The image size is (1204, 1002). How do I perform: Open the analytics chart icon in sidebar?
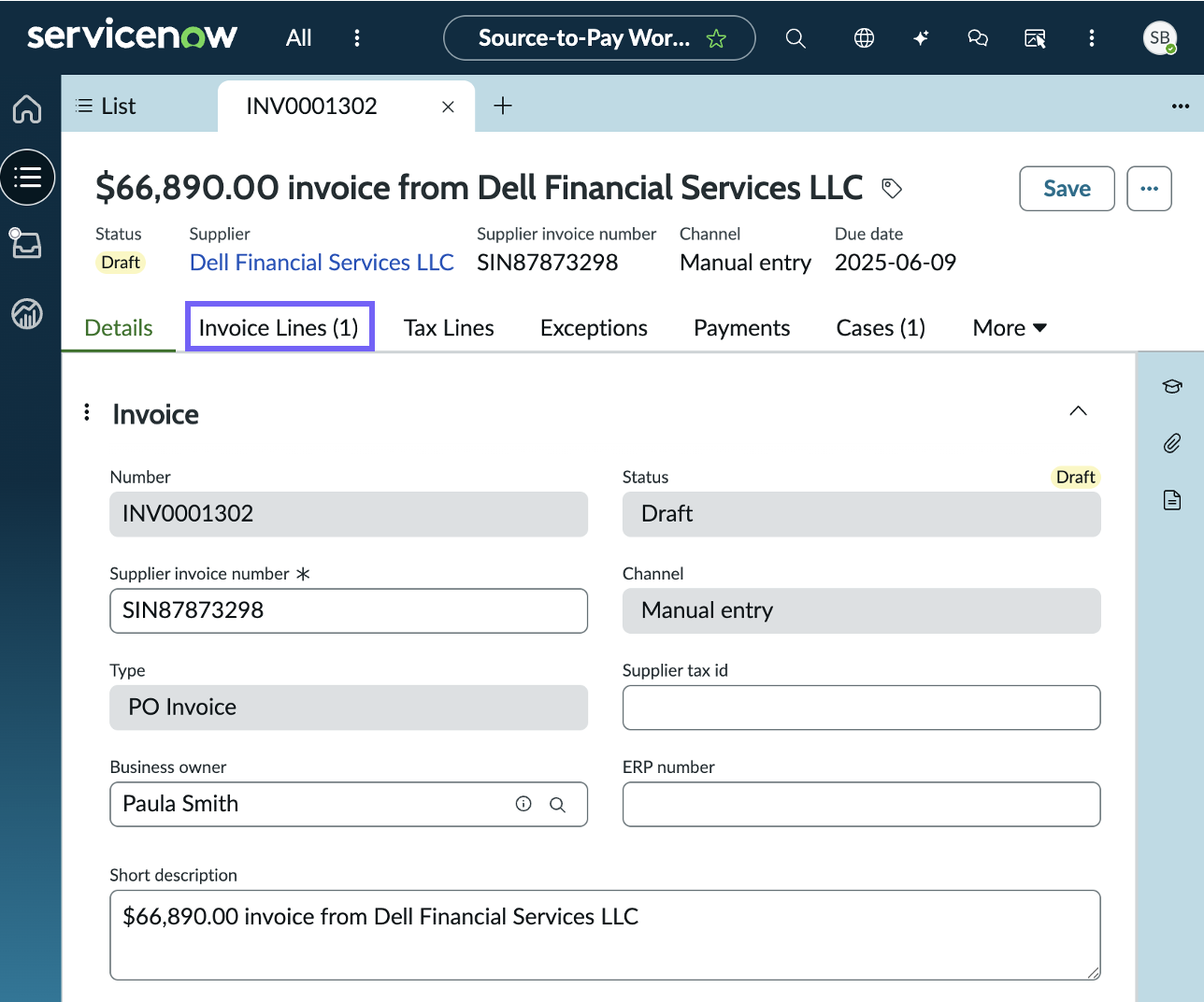(x=27, y=313)
